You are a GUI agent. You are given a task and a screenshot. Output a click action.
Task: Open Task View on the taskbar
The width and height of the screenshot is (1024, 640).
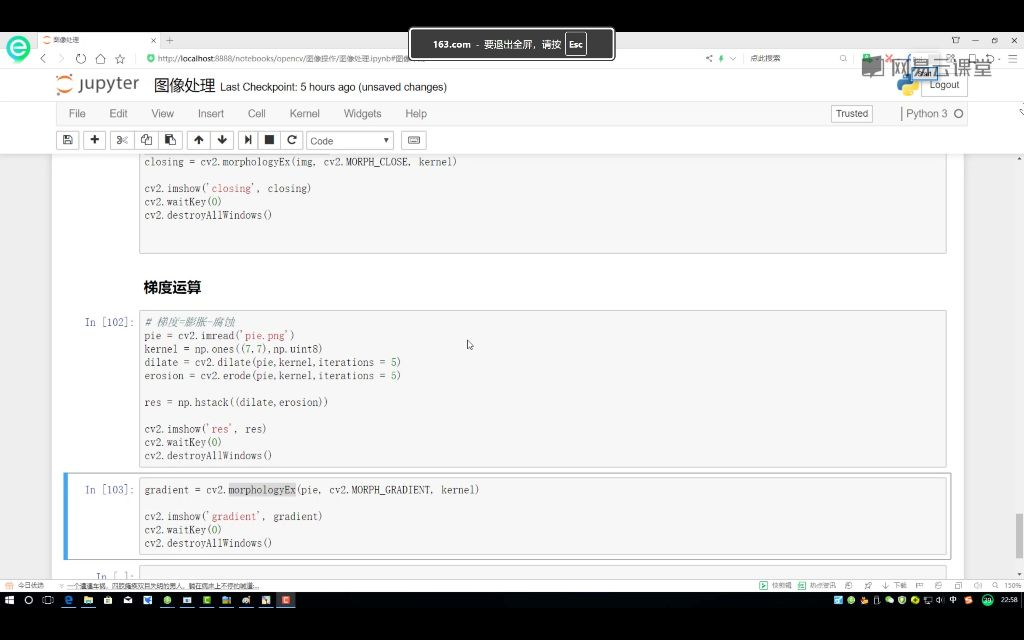(48, 600)
